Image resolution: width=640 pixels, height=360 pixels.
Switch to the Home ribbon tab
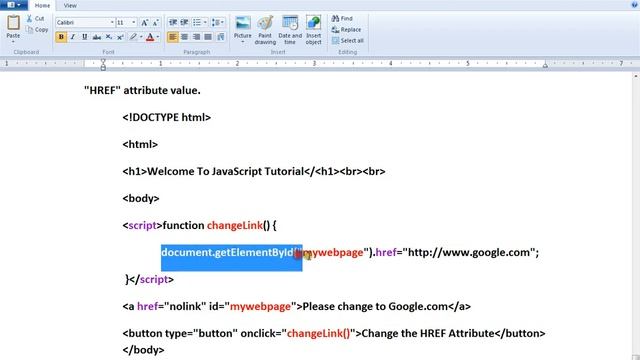coord(42,5)
